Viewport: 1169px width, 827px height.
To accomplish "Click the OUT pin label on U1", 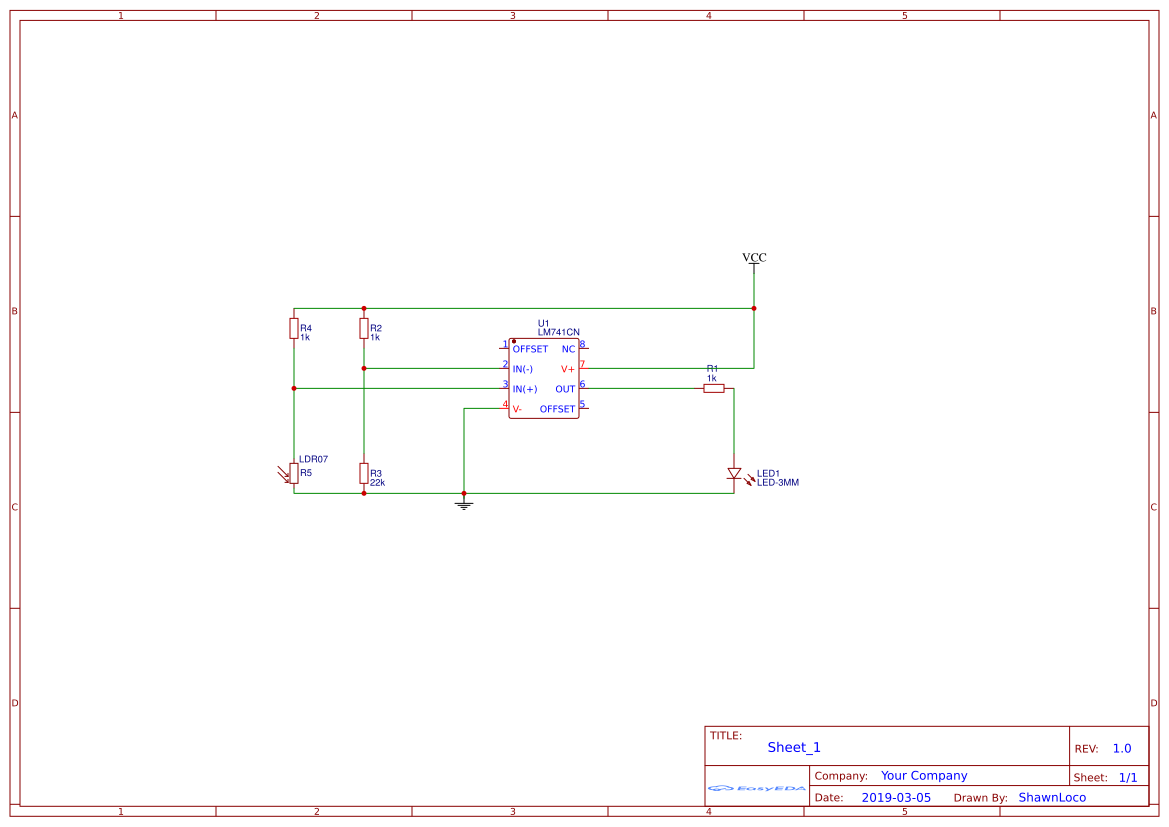I will [565, 389].
